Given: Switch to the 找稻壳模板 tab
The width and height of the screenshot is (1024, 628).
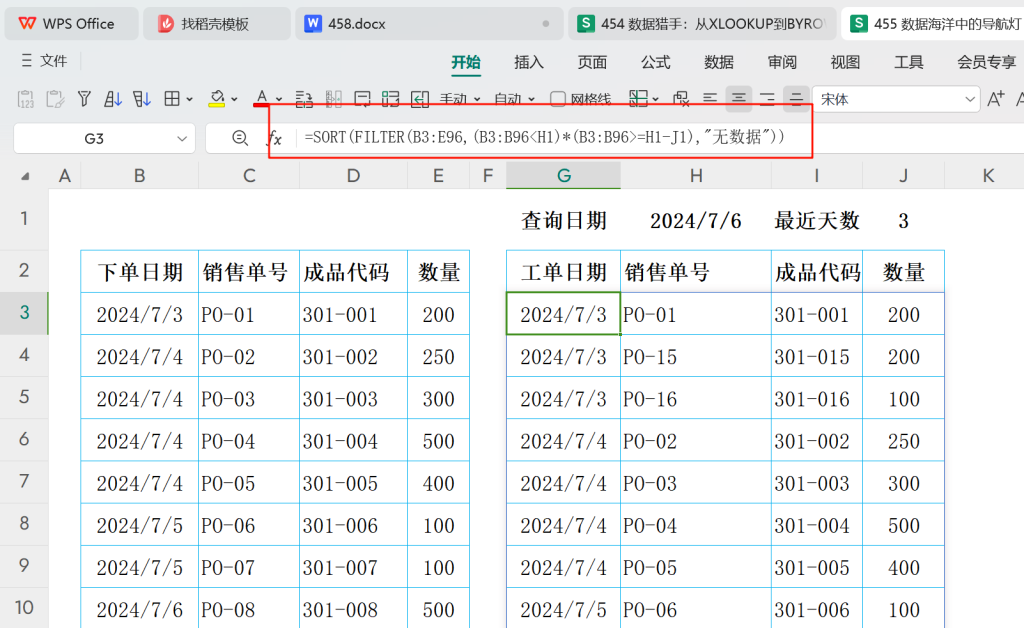Looking at the screenshot, I should (x=216, y=24).
